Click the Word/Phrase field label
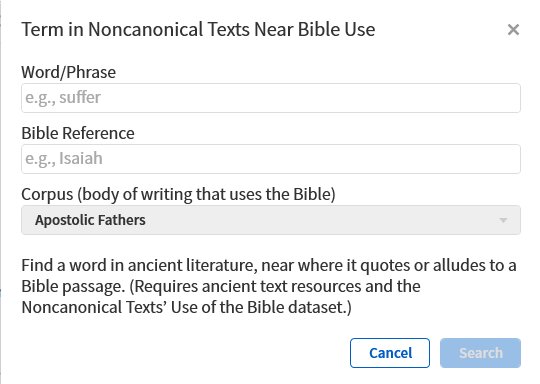This screenshot has width=540, height=384. (69, 72)
